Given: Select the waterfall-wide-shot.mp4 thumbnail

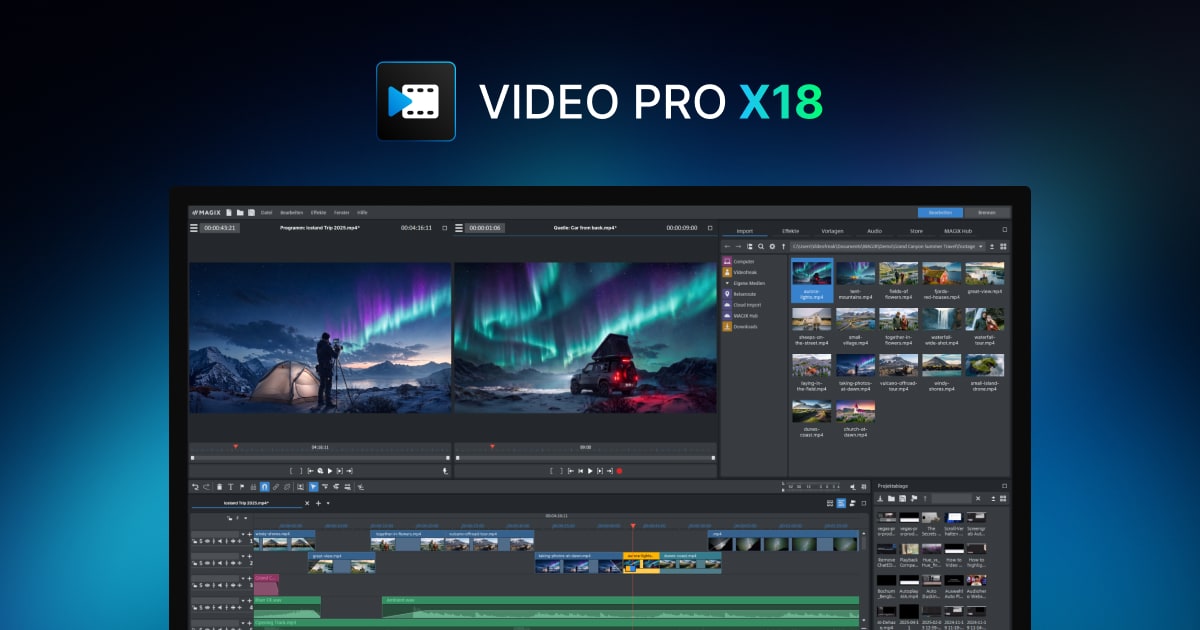Looking at the screenshot, I should point(941,320).
